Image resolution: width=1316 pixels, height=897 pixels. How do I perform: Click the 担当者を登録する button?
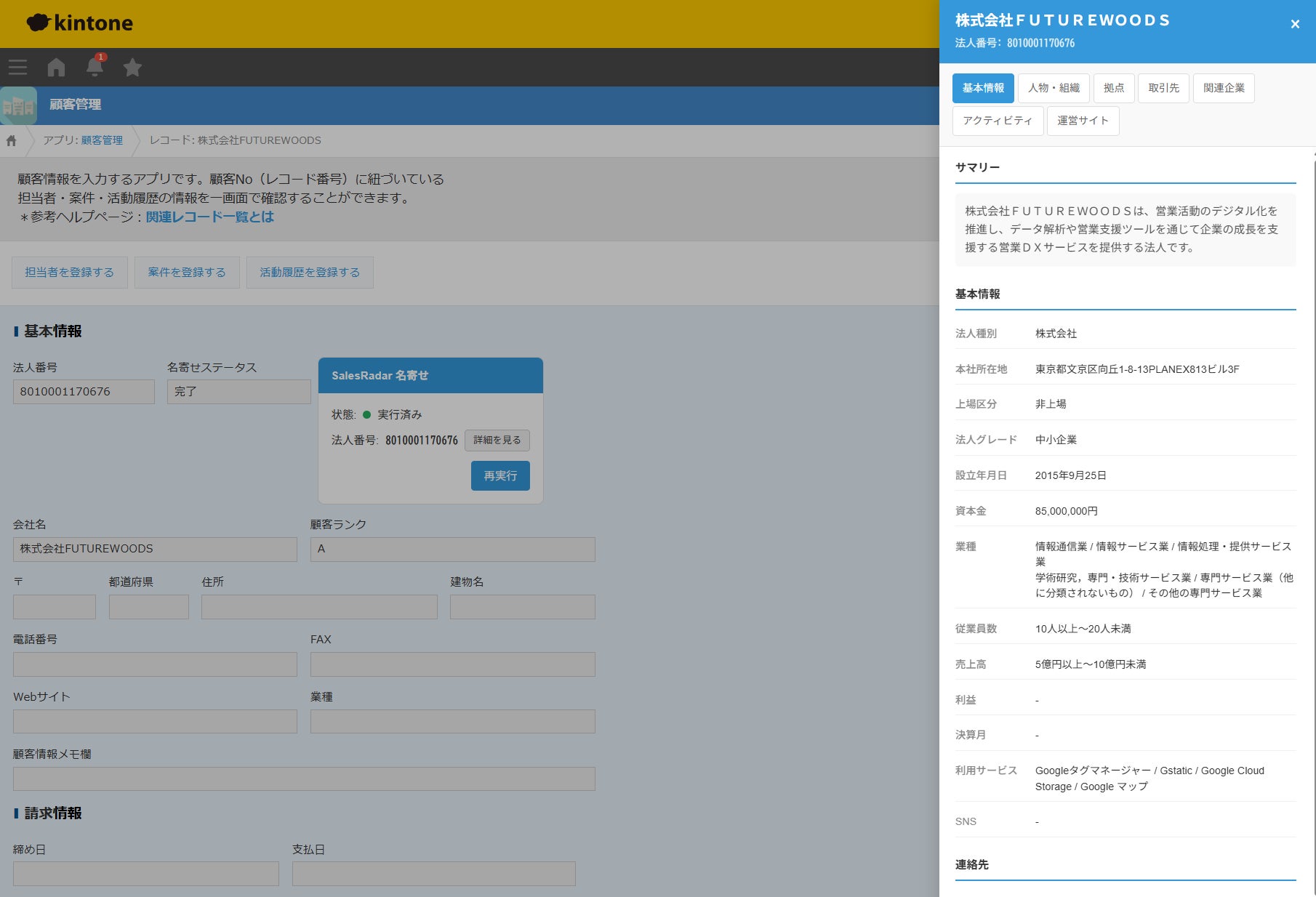[x=70, y=273]
